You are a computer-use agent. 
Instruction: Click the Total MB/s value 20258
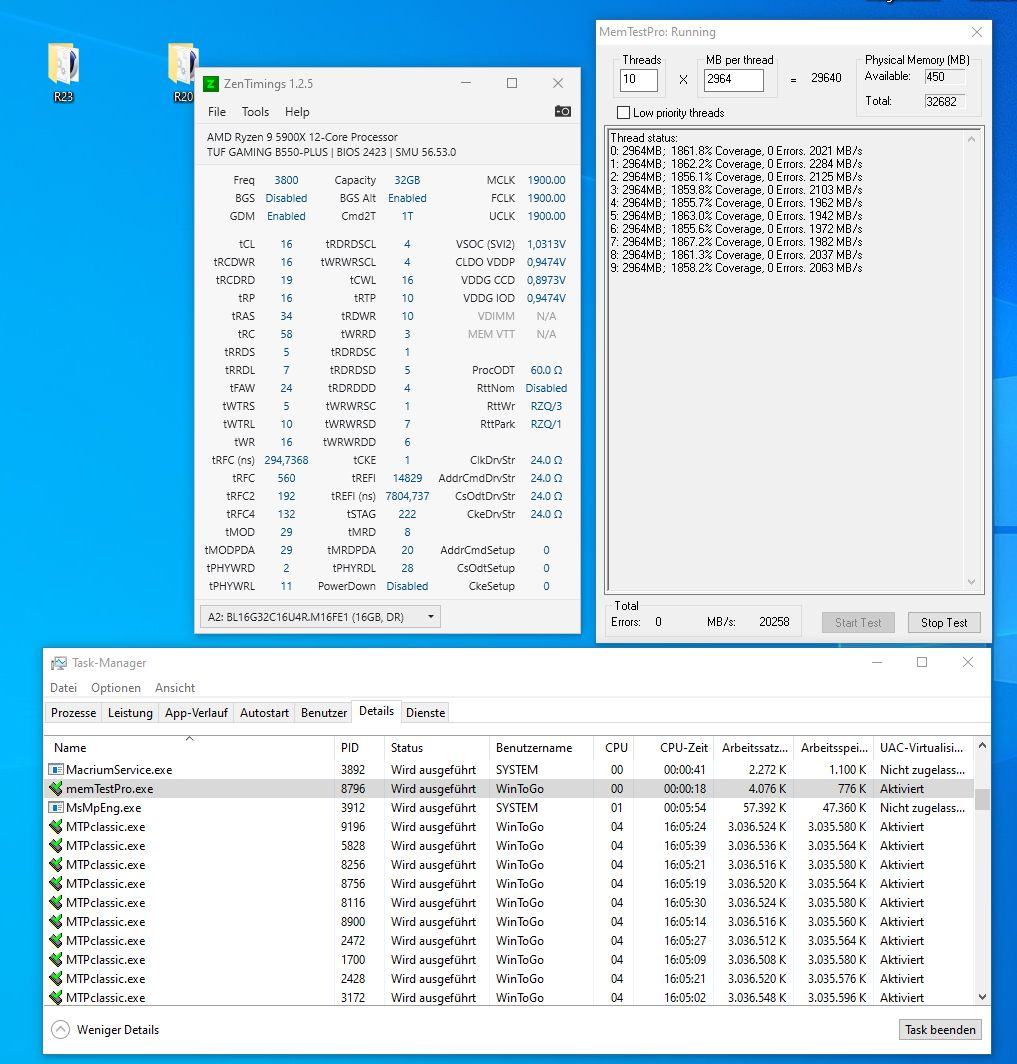[774, 622]
